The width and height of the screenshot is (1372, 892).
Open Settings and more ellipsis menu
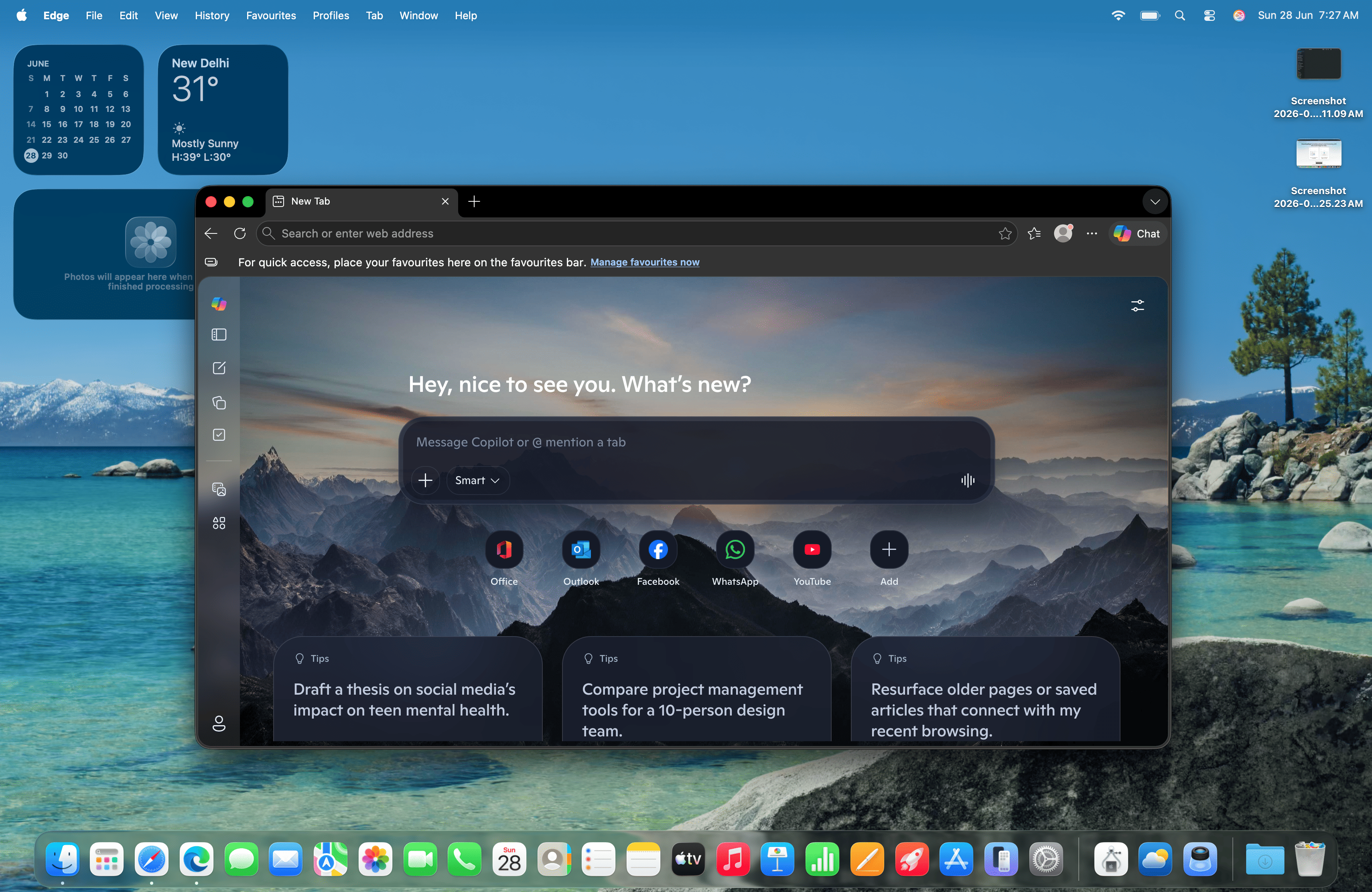coord(1092,233)
